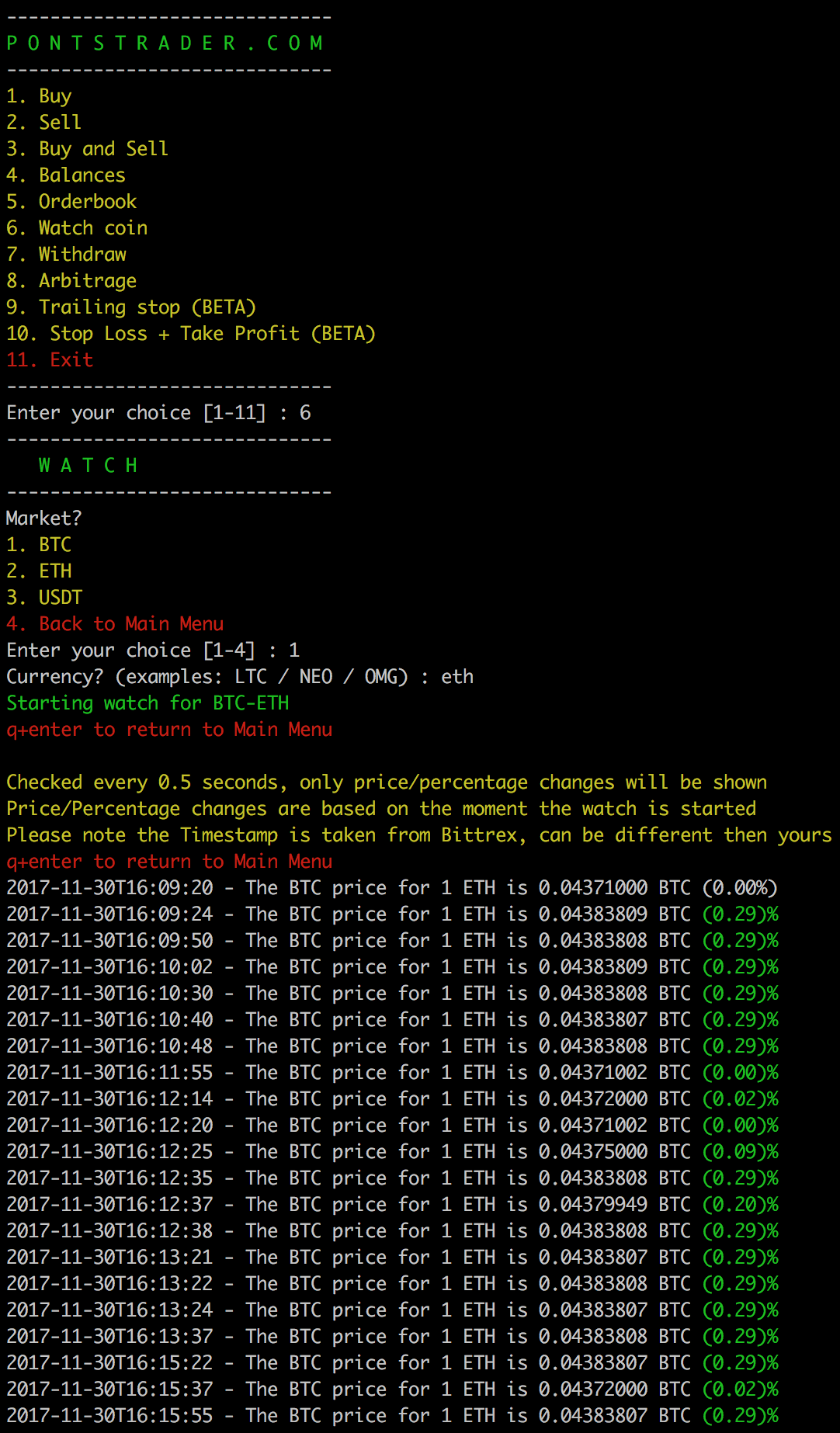Select the '1. Buy' menu line
The image size is (840, 1433).
click(39, 96)
